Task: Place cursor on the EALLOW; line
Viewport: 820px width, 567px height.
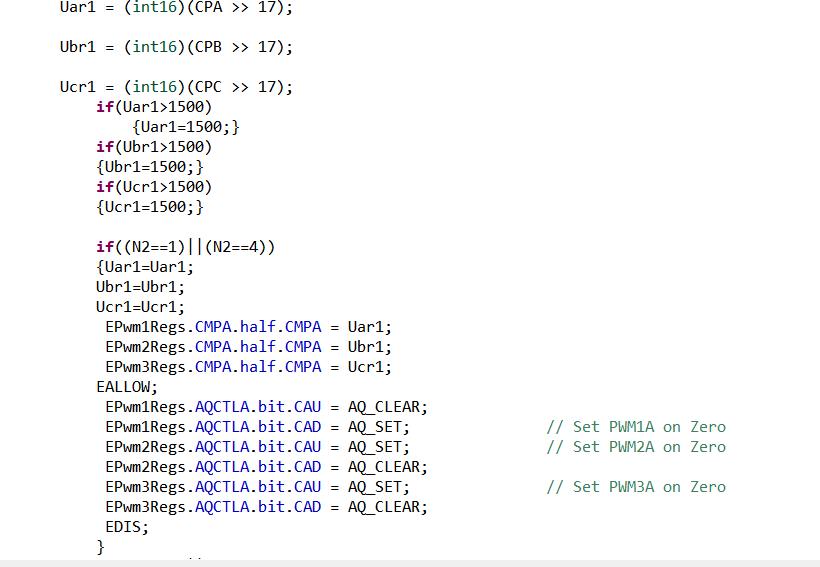Action: [127, 387]
